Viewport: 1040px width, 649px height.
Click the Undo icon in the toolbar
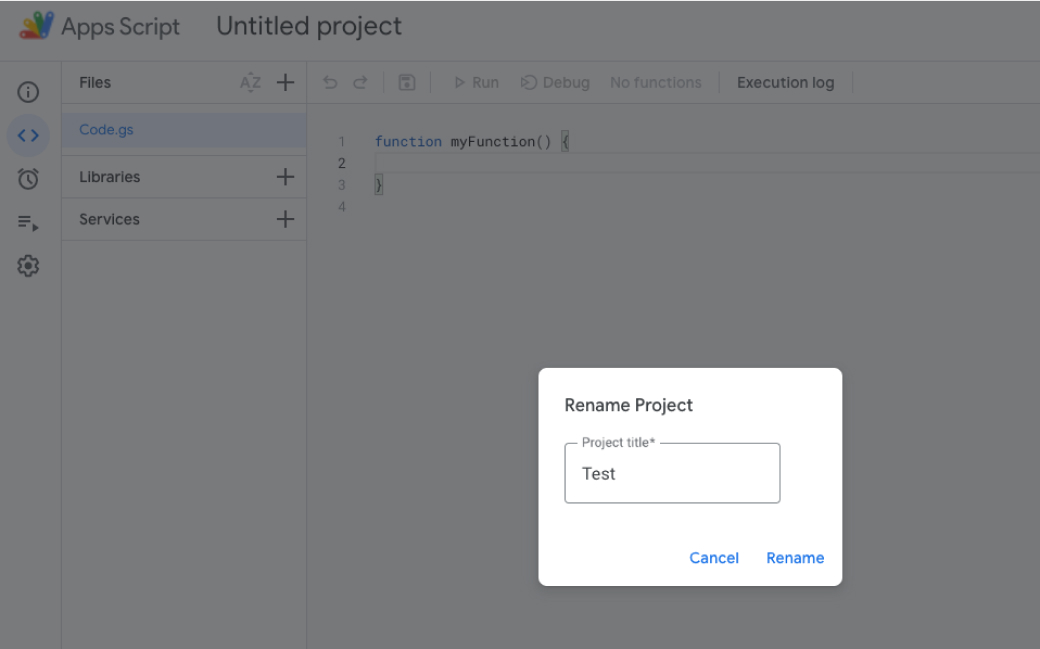coord(330,82)
